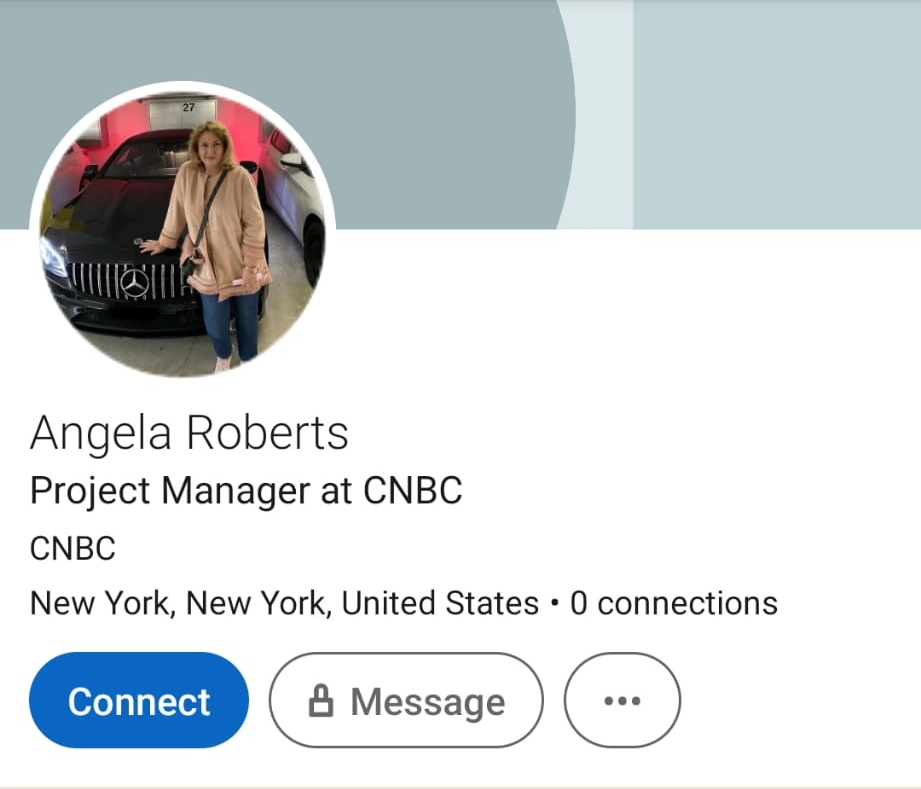Click the blue Connect button
The width and height of the screenshot is (921, 789).
click(139, 700)
